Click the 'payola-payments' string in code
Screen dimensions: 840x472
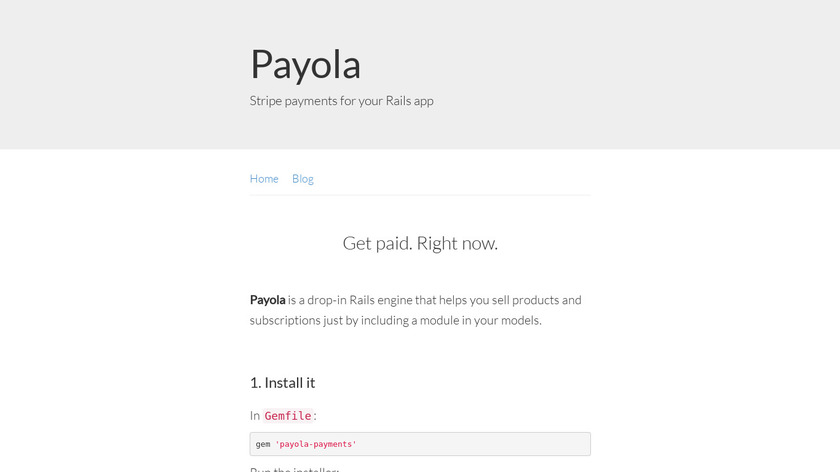(x=316, y=444)
